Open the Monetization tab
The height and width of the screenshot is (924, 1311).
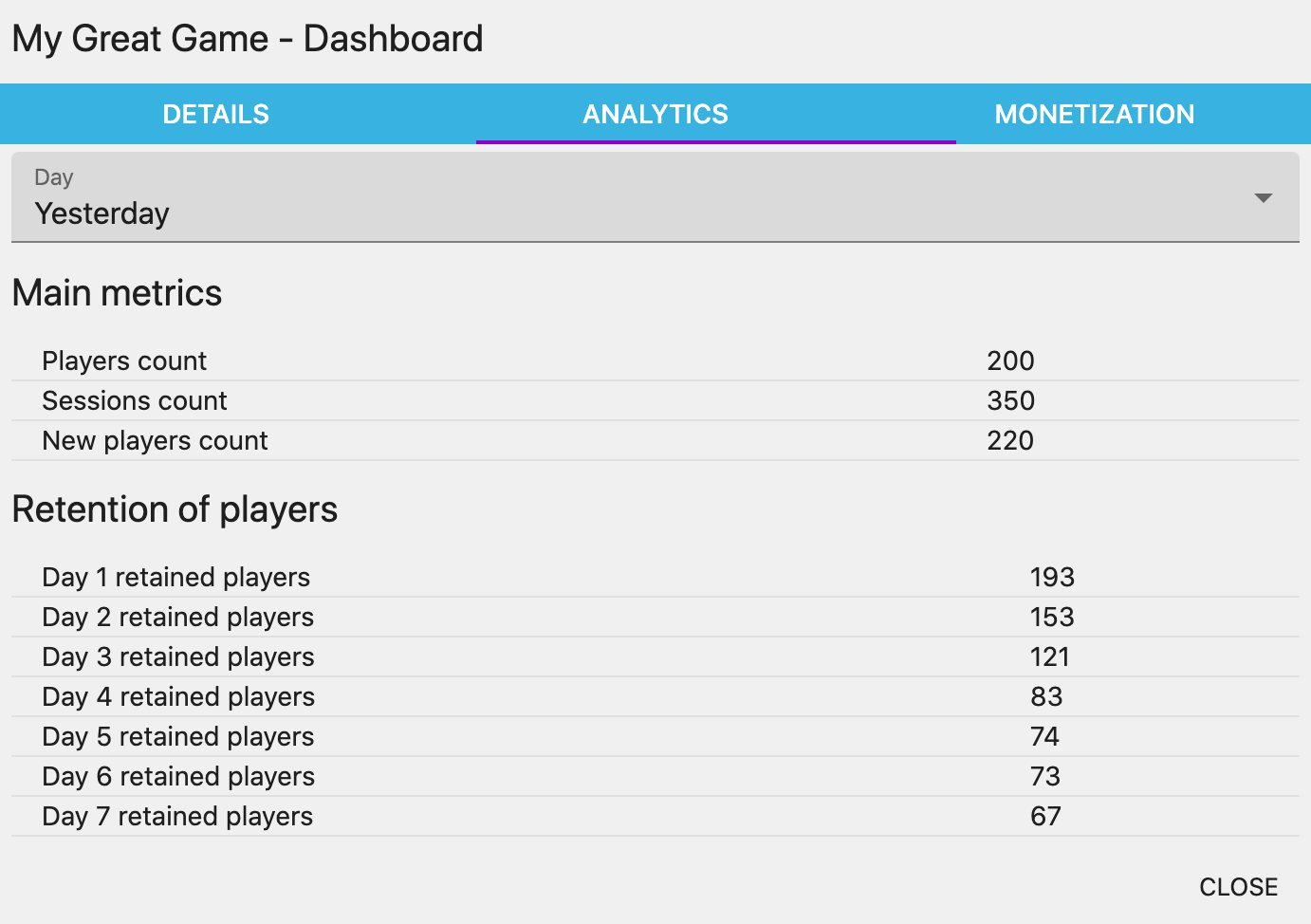[x=1094, y=115]
